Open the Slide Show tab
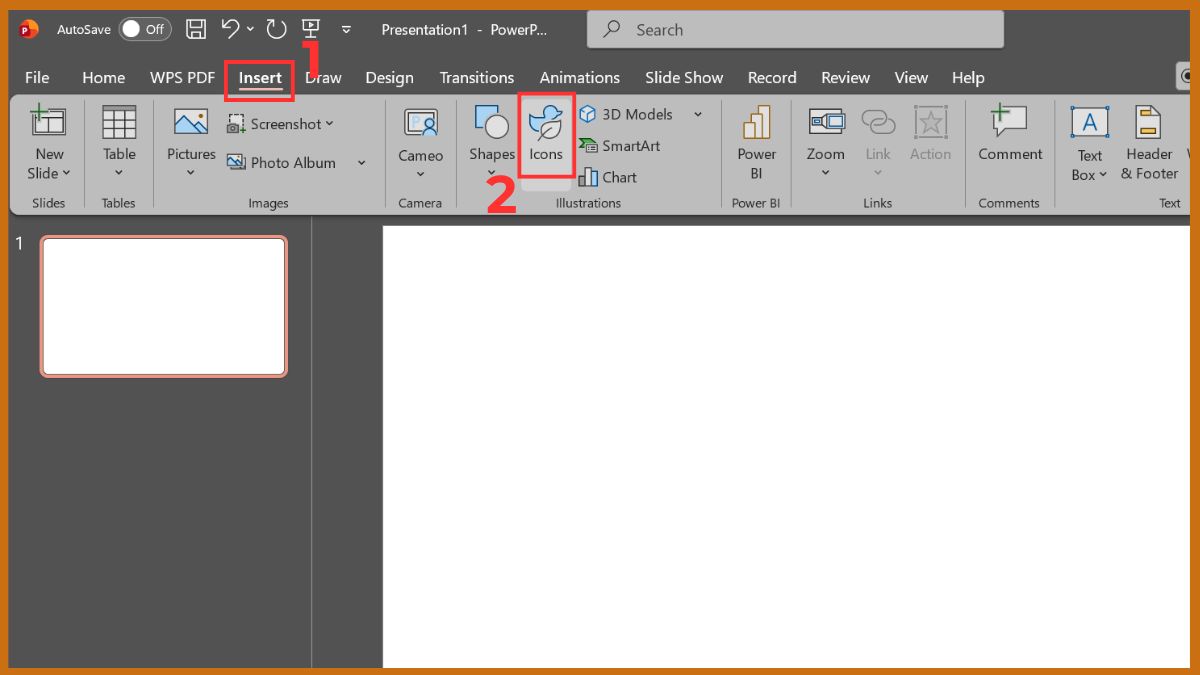The width and height of the screenshot is (1200, 675). click(683, 77)
